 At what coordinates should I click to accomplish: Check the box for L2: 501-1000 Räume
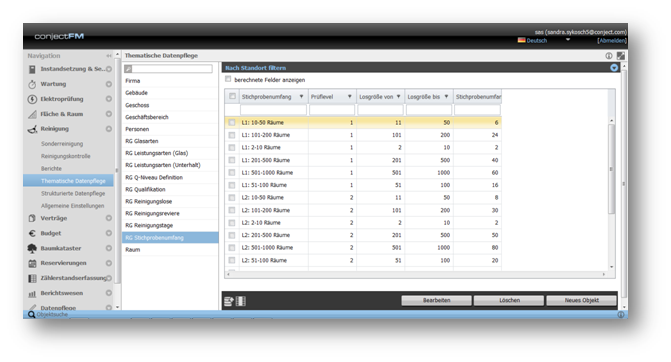[232, 248]
